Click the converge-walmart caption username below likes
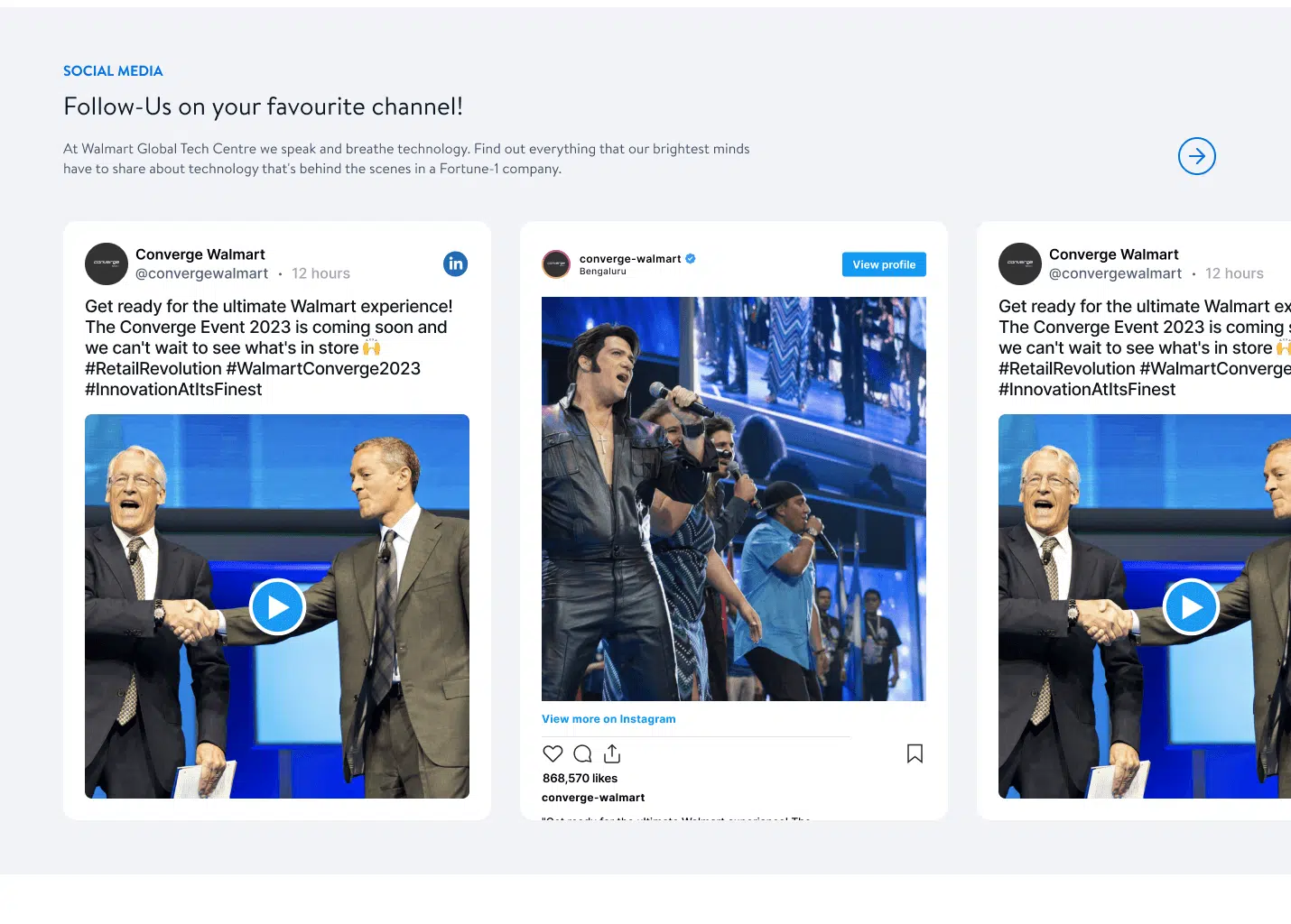1291x924 pixels. tap(593, 798)
